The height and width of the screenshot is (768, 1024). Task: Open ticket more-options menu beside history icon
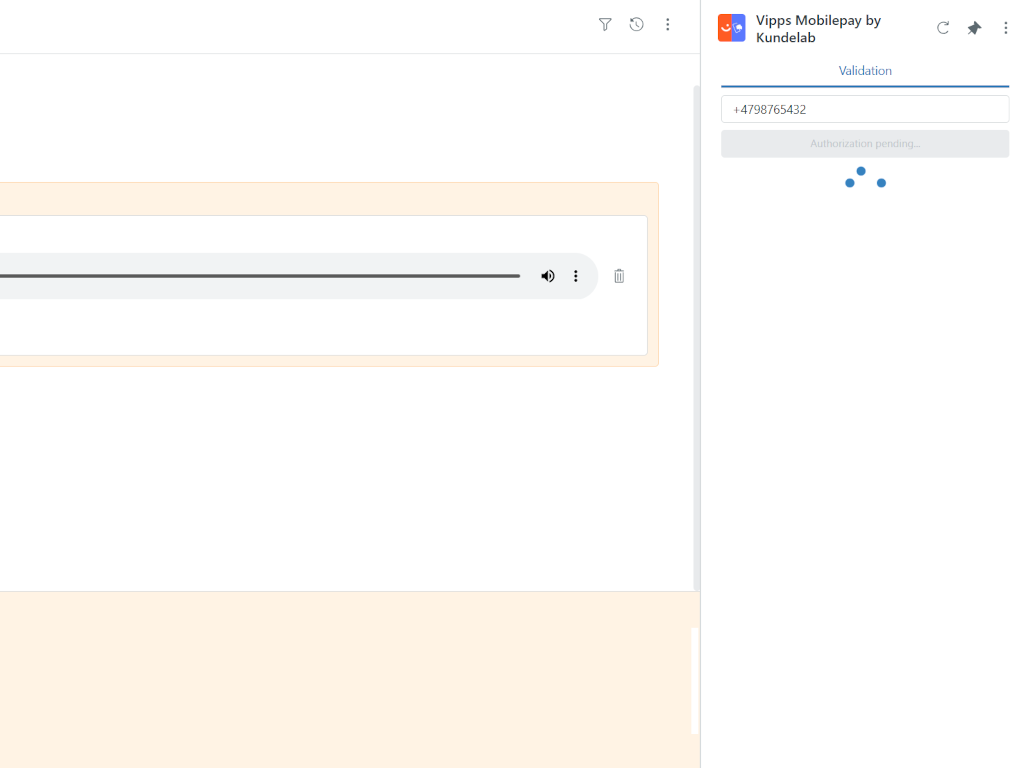[667, 25]
